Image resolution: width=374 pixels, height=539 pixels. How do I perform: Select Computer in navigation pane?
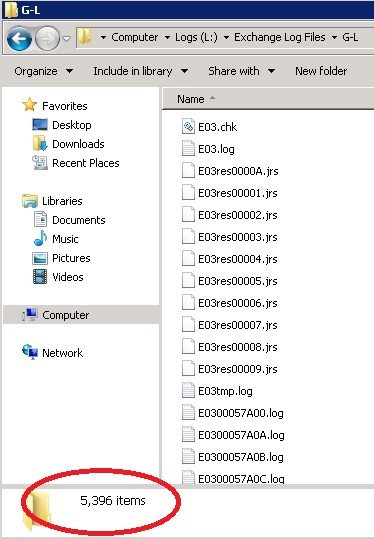point(65,315)
